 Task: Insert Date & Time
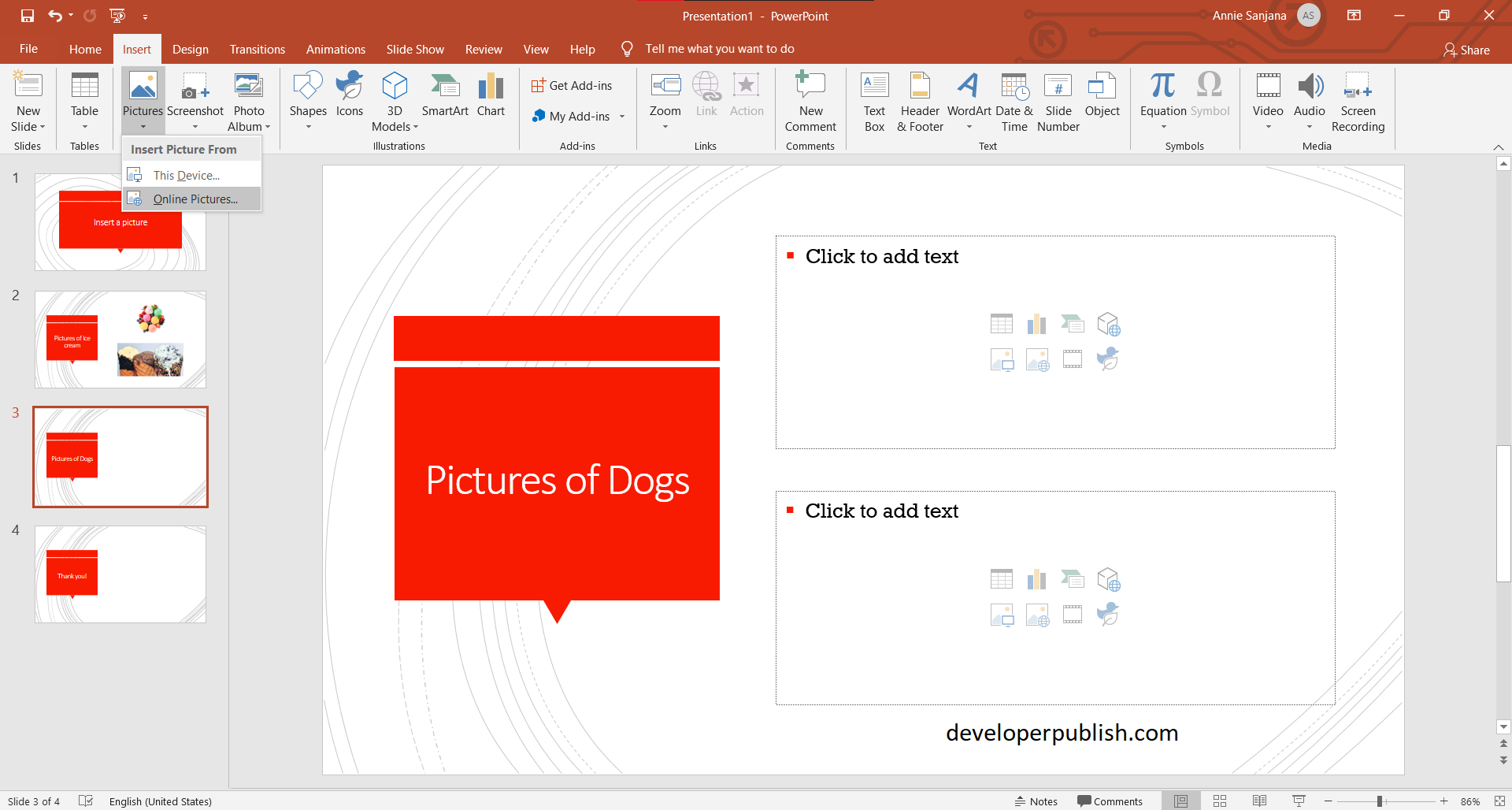click(x=1014, y=102)
